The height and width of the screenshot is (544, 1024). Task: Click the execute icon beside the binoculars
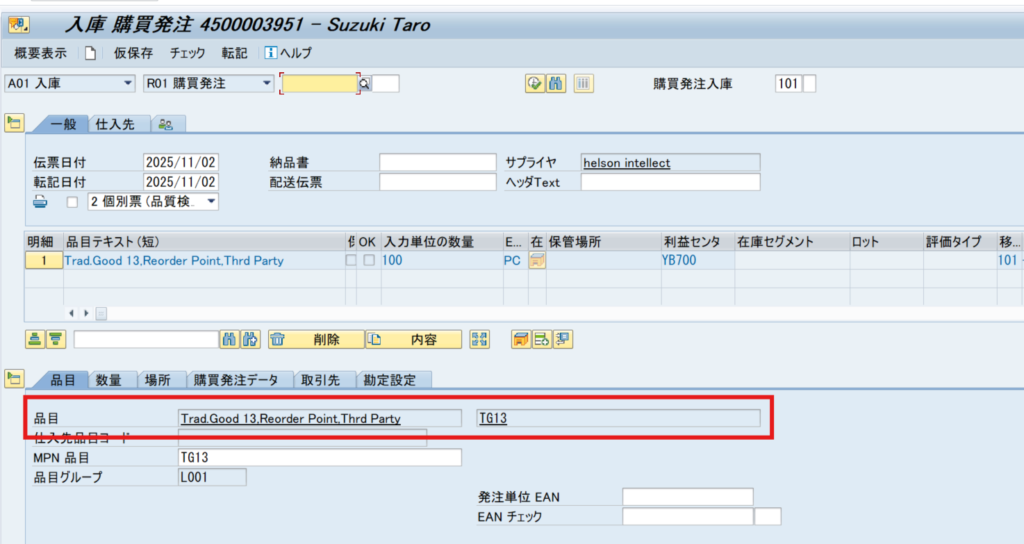click(535, 84)
